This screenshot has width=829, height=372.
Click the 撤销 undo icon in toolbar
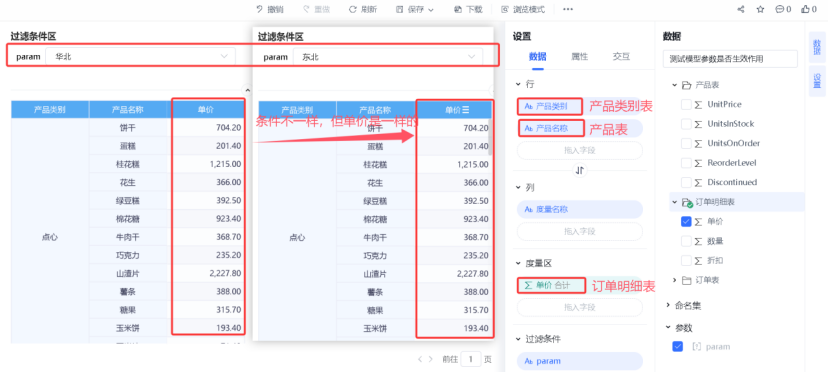[260, 10]
